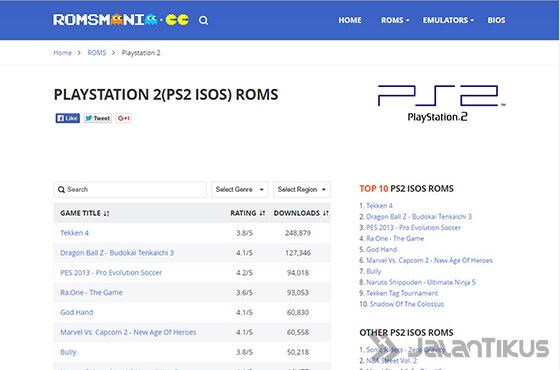
Task: Open God Hand in the table
Action: tap(76, 312)
